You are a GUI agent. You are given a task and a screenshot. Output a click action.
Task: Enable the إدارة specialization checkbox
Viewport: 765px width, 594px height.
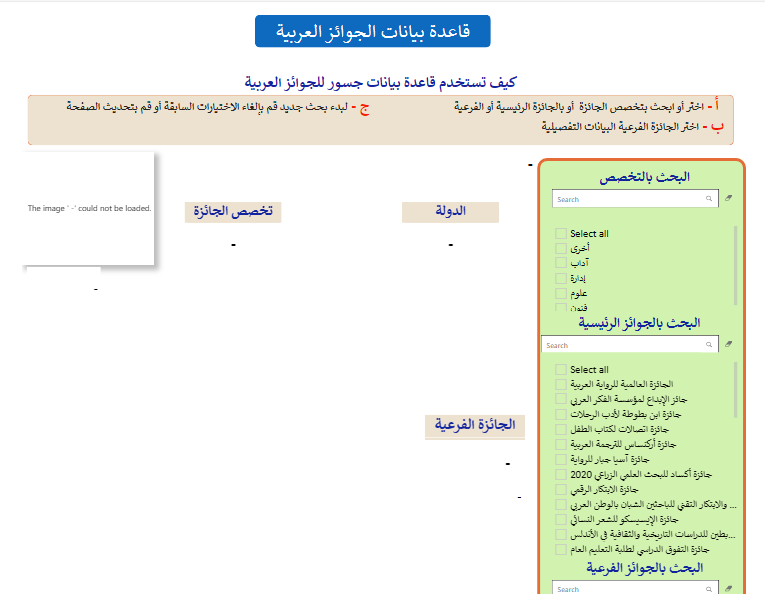[x=561, y=278]
